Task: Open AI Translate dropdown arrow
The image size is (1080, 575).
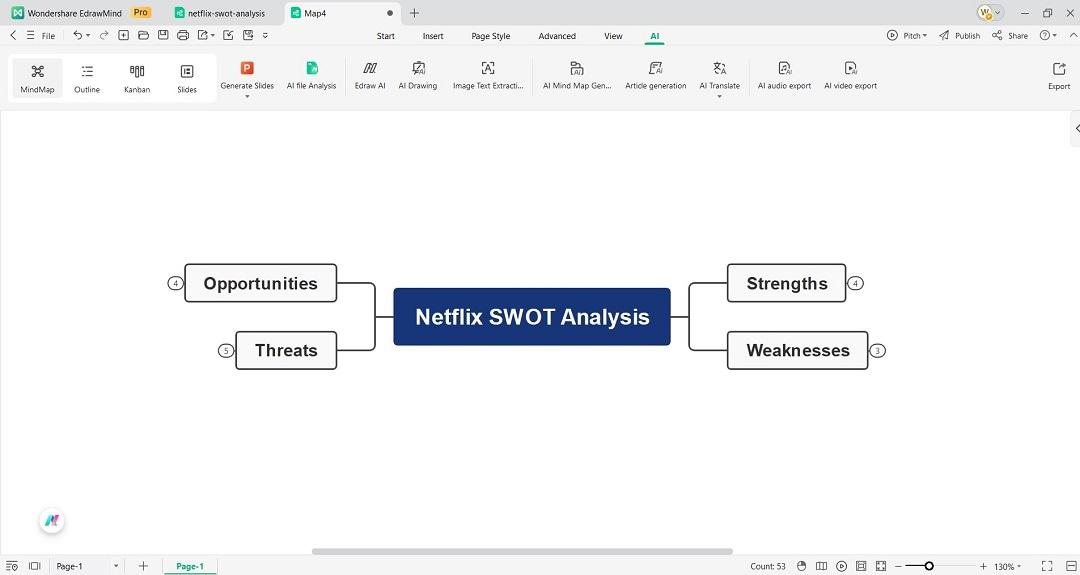Action: 720,96
